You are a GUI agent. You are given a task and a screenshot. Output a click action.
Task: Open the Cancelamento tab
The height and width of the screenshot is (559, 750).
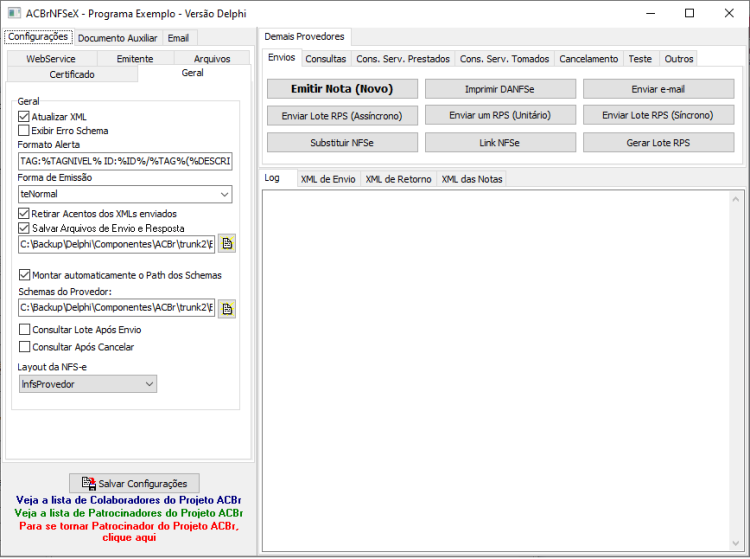coord(588,59)
